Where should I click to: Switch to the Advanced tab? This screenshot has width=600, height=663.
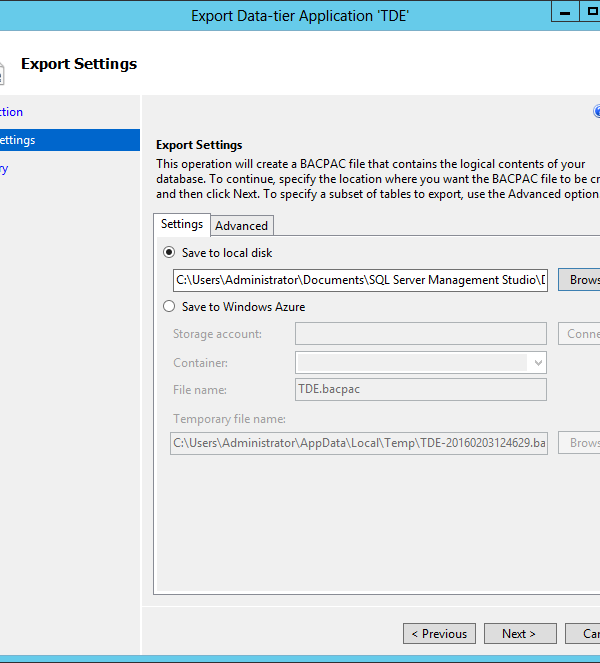[241, 225]
